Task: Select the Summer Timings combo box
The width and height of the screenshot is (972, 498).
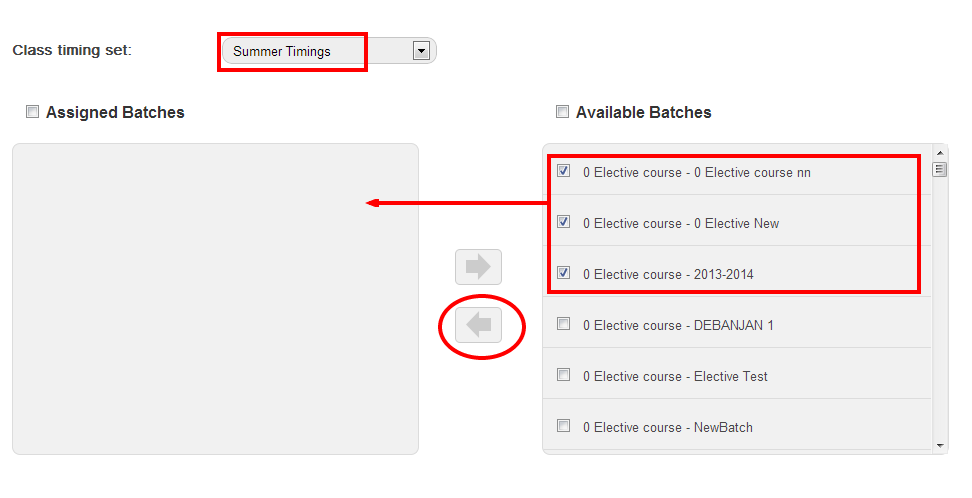Action: coord(320,51)
